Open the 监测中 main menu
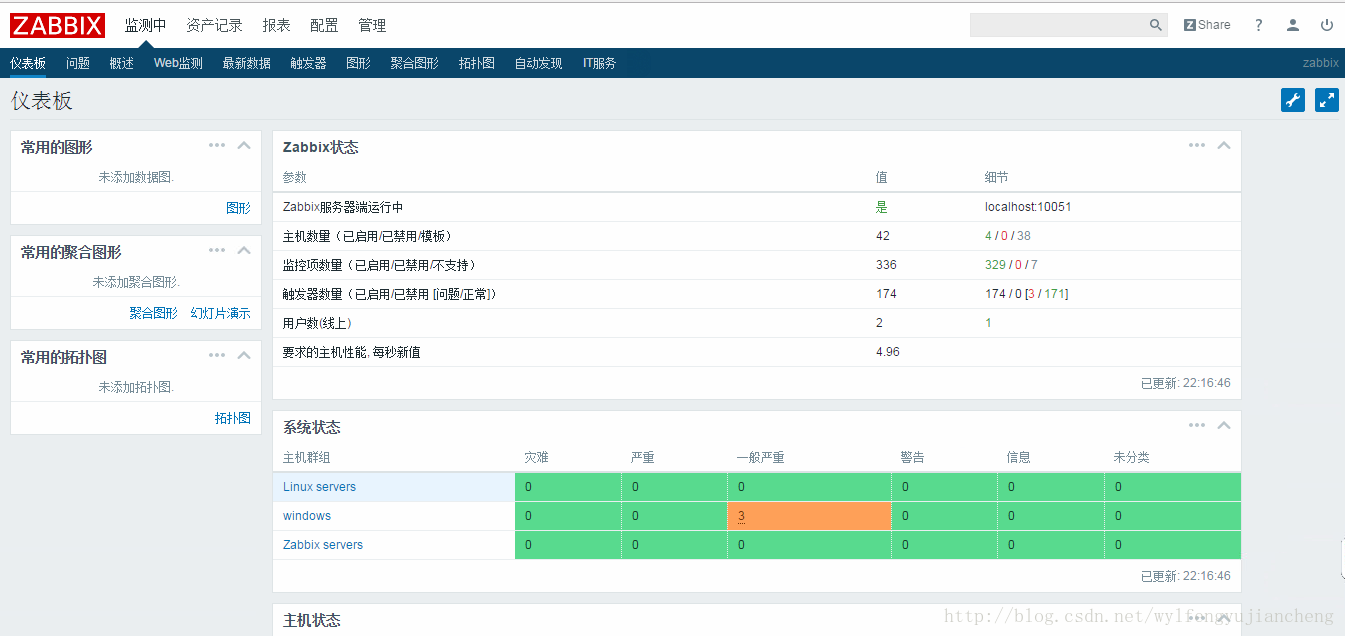Screen dimensions: 1345x636 point(145,25)
